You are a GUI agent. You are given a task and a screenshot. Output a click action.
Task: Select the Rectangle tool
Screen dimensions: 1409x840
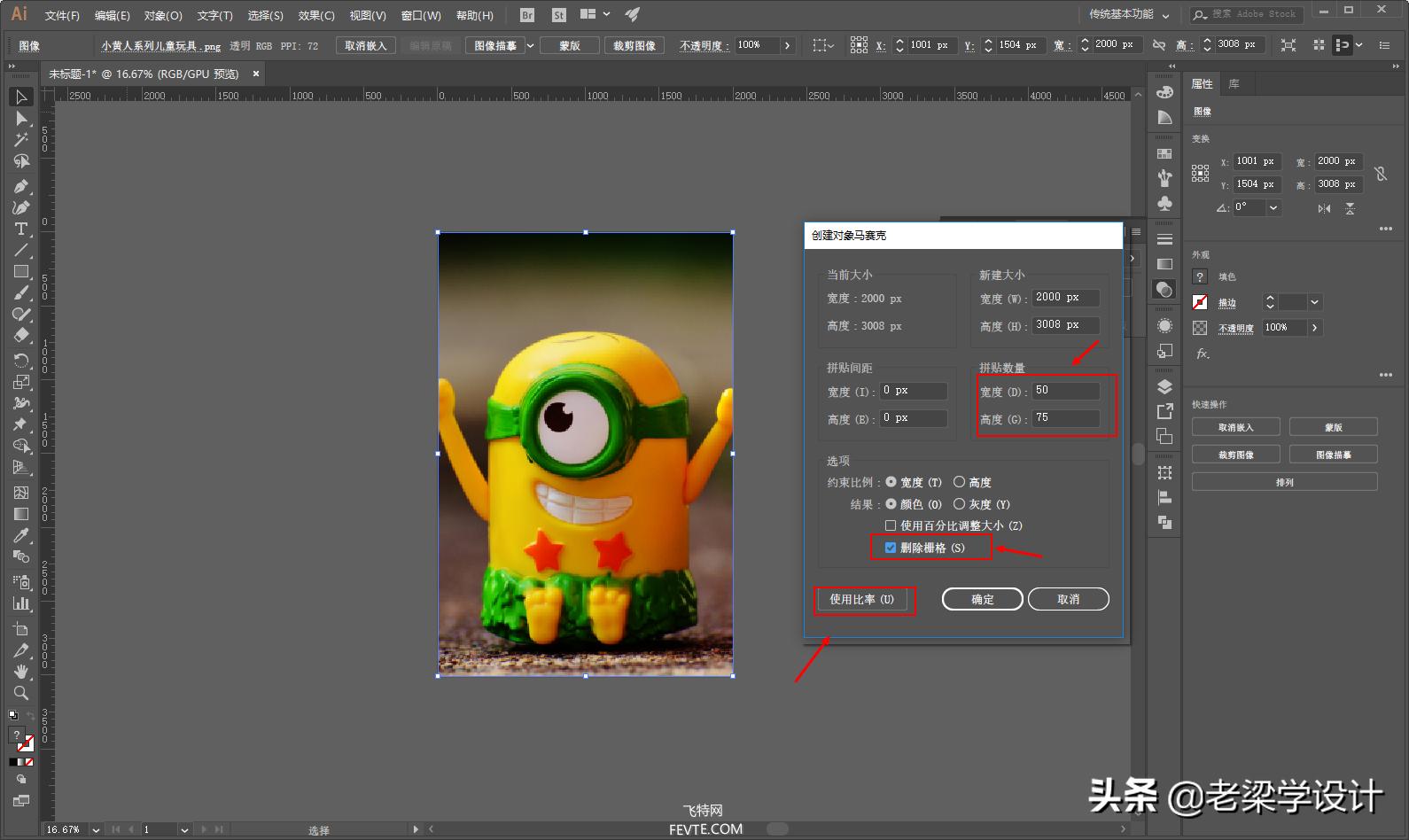click(21, 272)
